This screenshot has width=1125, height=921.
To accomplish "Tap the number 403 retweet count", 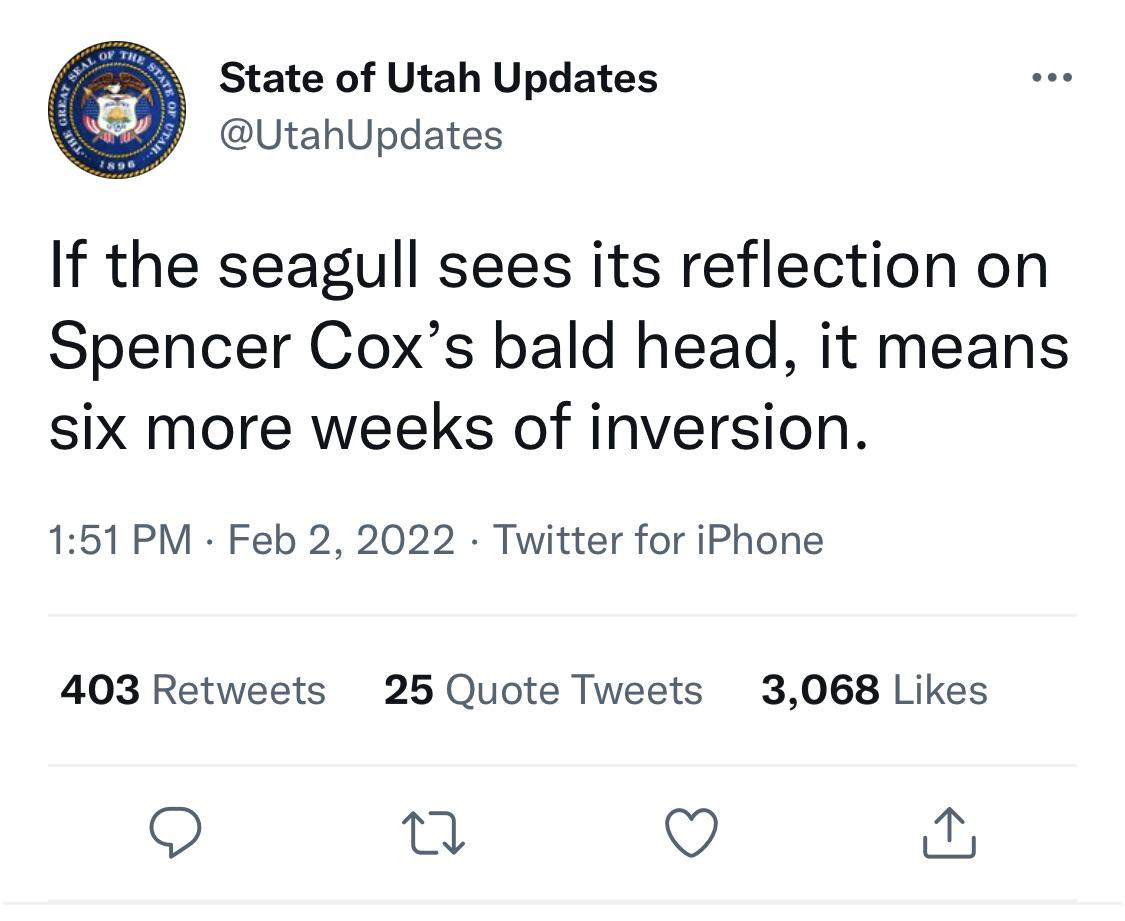I will coord(100,690).
